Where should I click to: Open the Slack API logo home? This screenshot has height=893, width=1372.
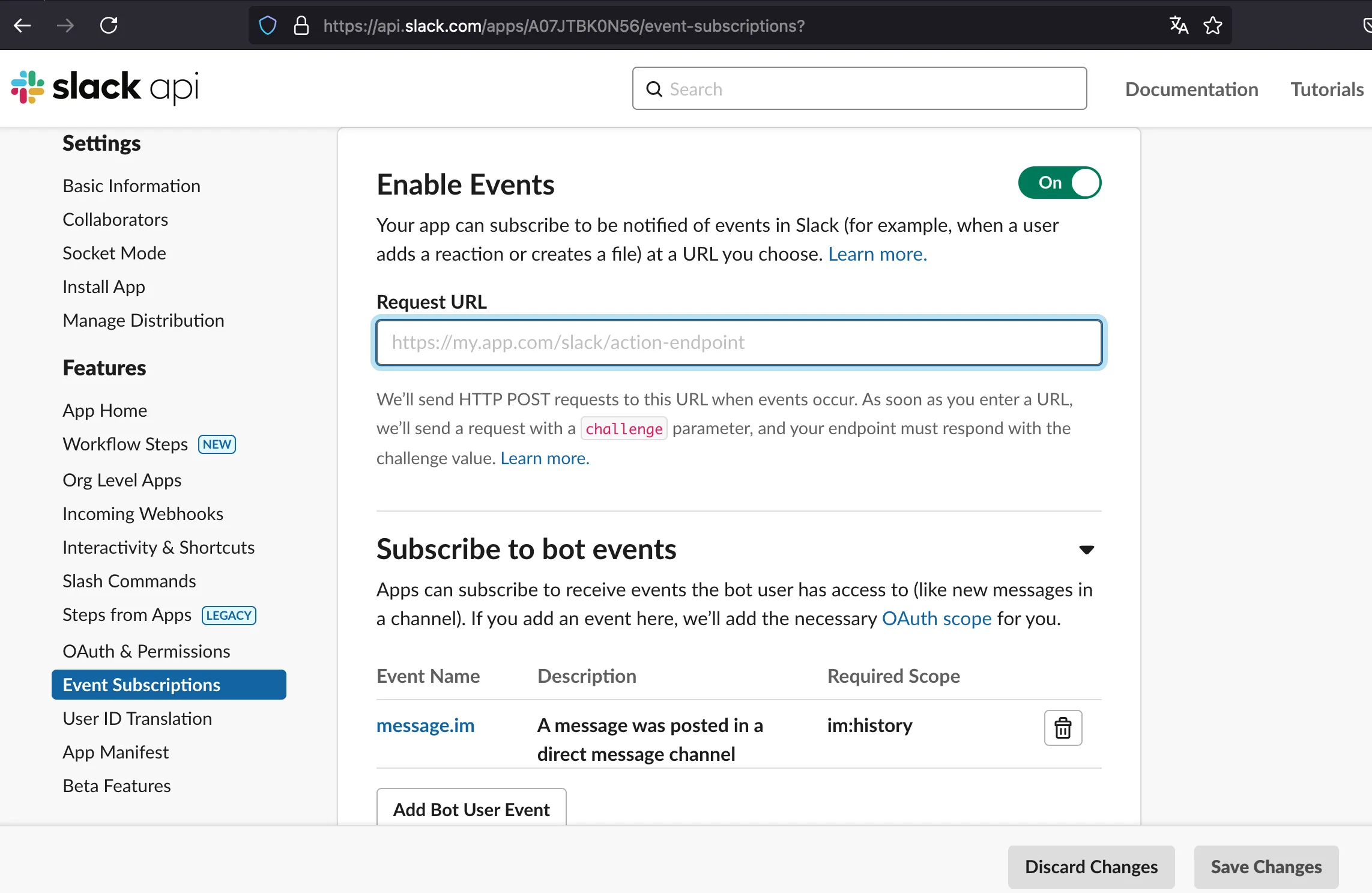(x=105, y=88)
